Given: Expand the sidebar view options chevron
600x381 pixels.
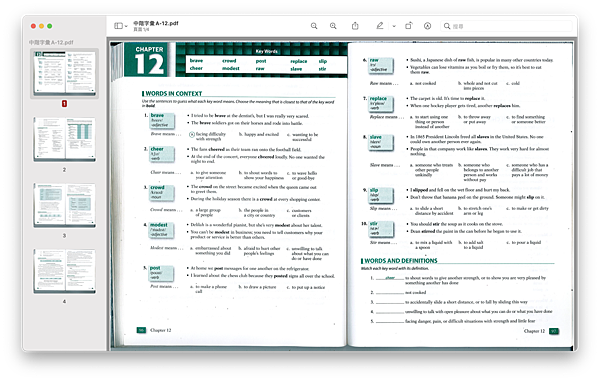Looking at the screenshot, I should click(x=126, y=26).
